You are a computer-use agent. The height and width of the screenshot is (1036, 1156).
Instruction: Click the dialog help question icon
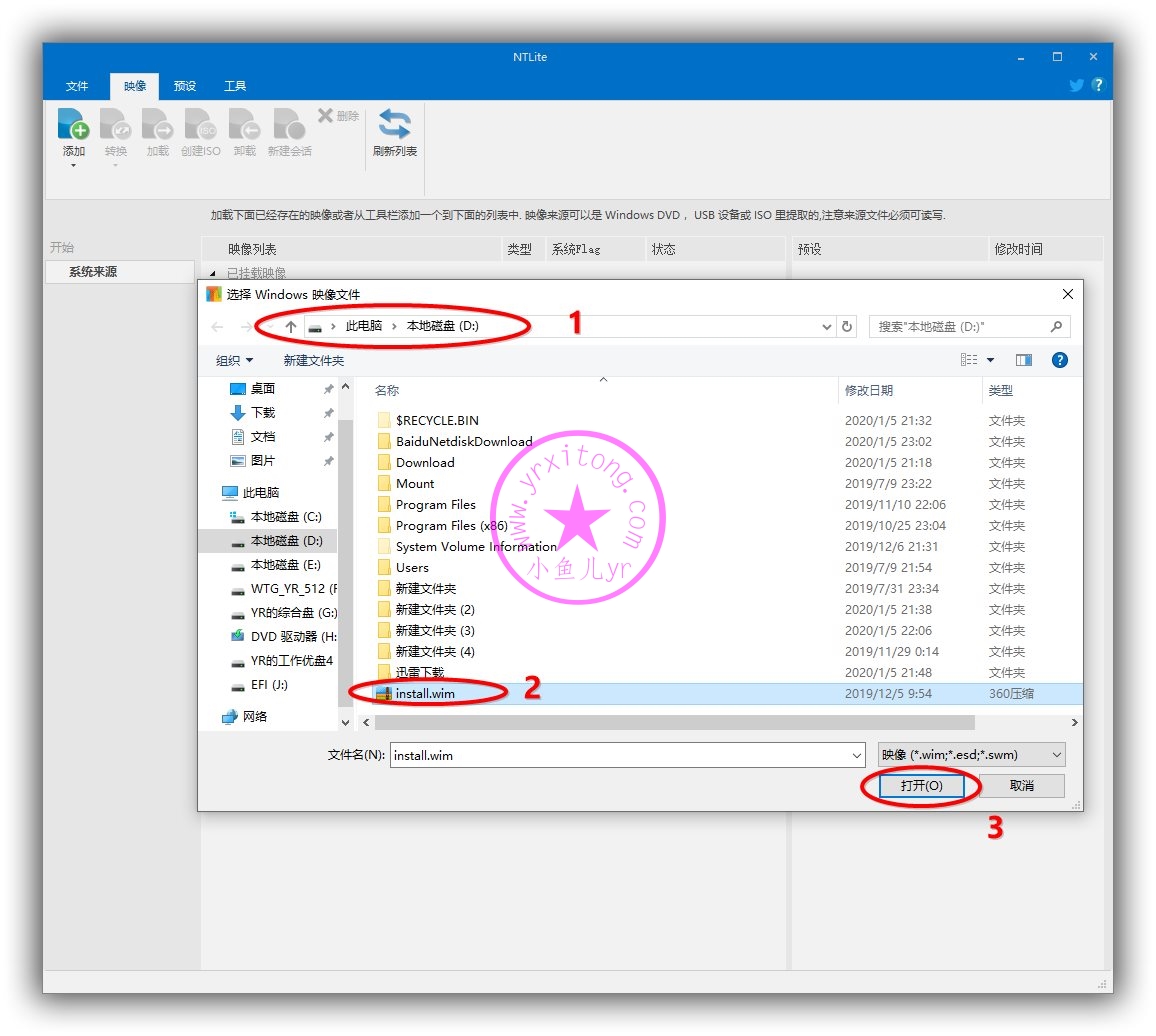point(1059,360)
